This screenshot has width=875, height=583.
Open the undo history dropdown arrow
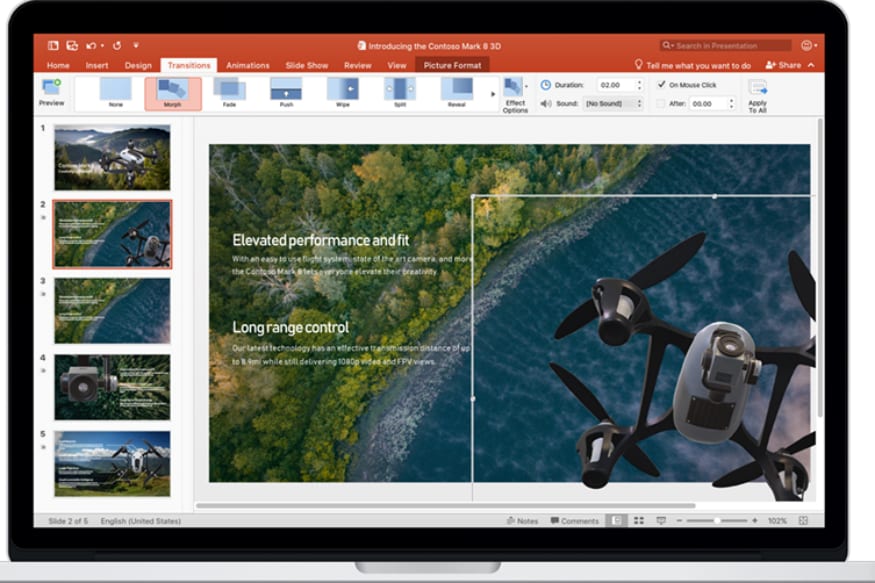click(103, 46)
